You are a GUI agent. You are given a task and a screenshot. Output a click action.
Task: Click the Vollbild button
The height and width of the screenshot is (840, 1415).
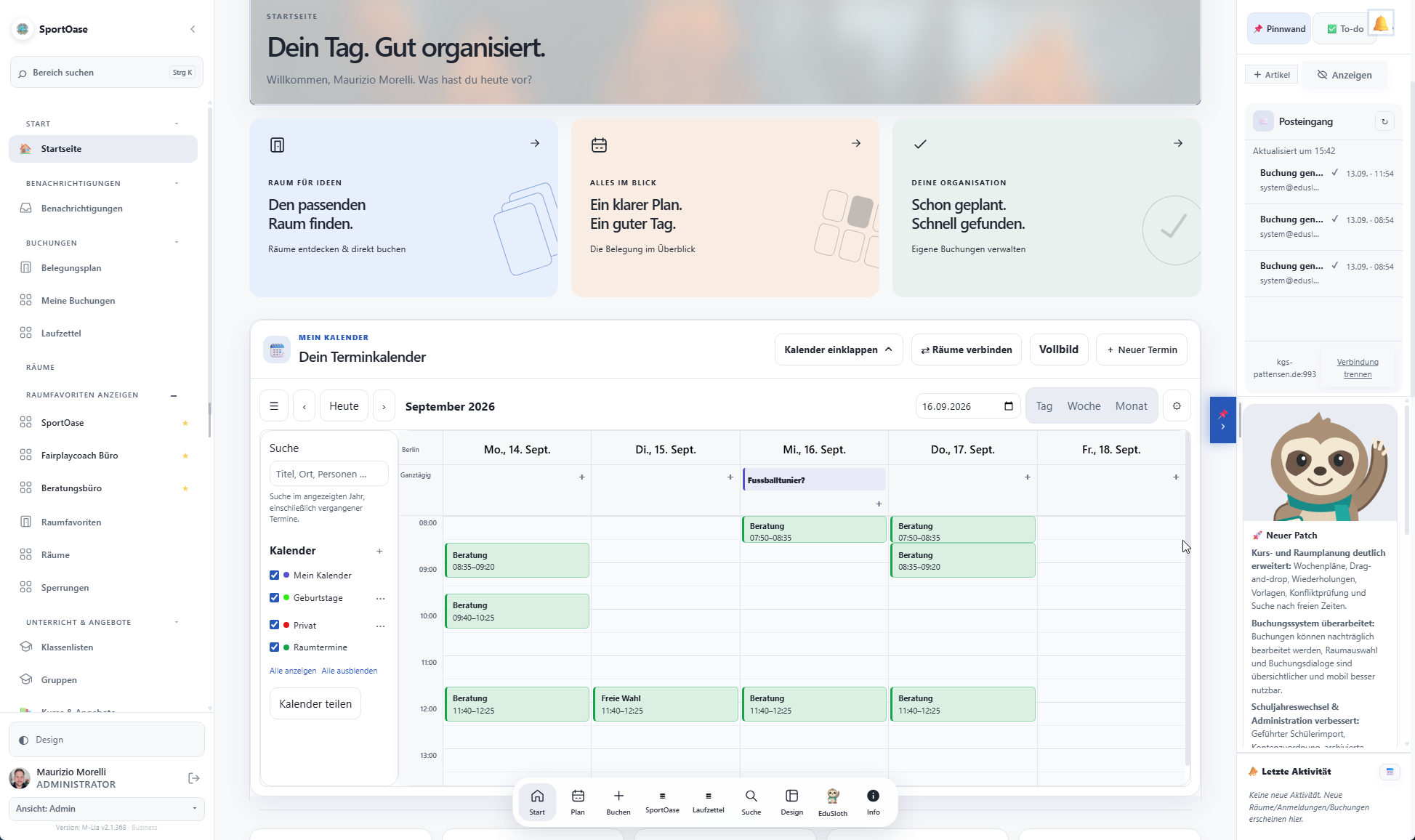[x=1058, y=350]
